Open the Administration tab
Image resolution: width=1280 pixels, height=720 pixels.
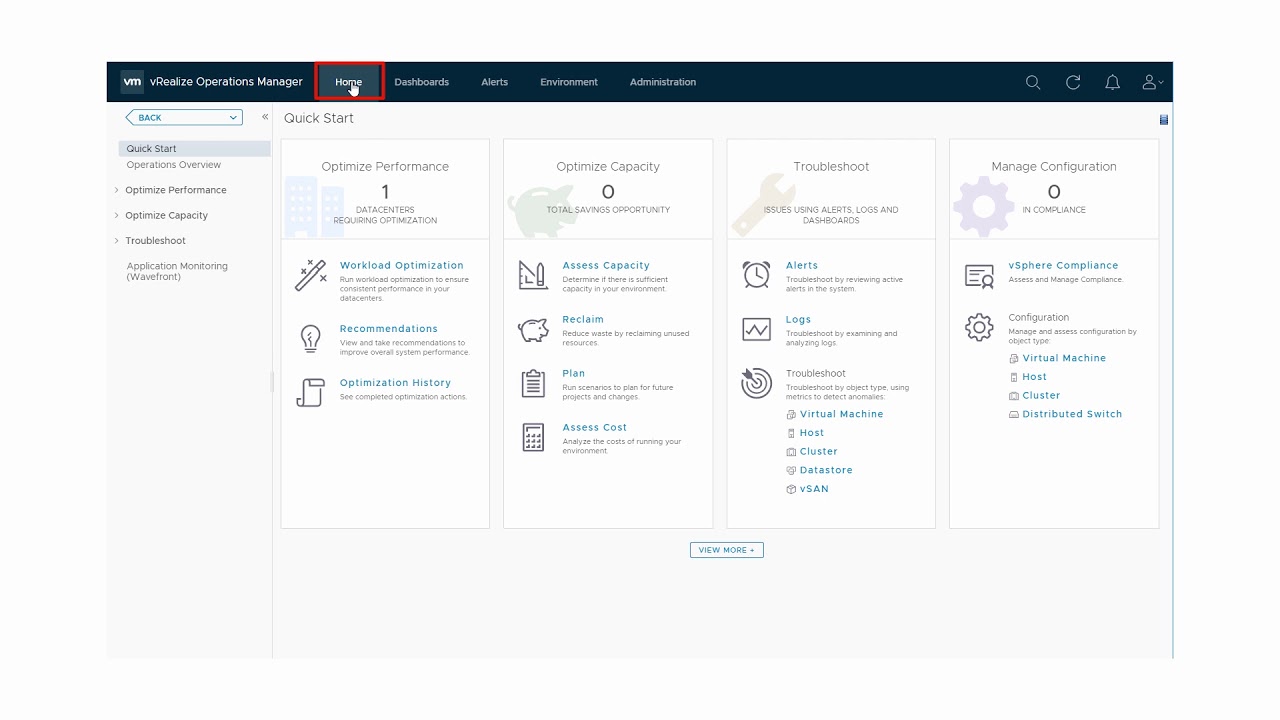pos(662,82)
